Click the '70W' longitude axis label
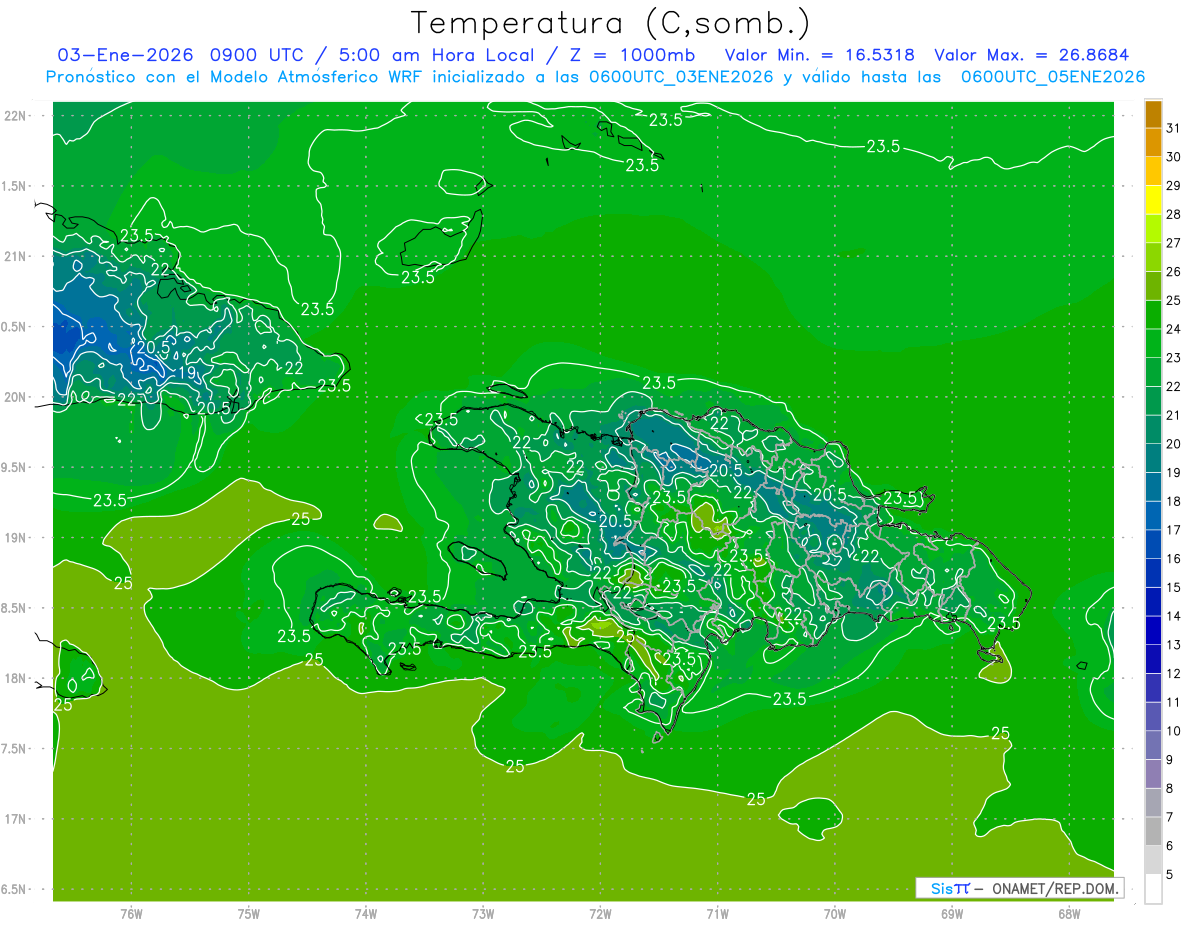Screen dimensions: 1200x927 click(x=835, y=914)
